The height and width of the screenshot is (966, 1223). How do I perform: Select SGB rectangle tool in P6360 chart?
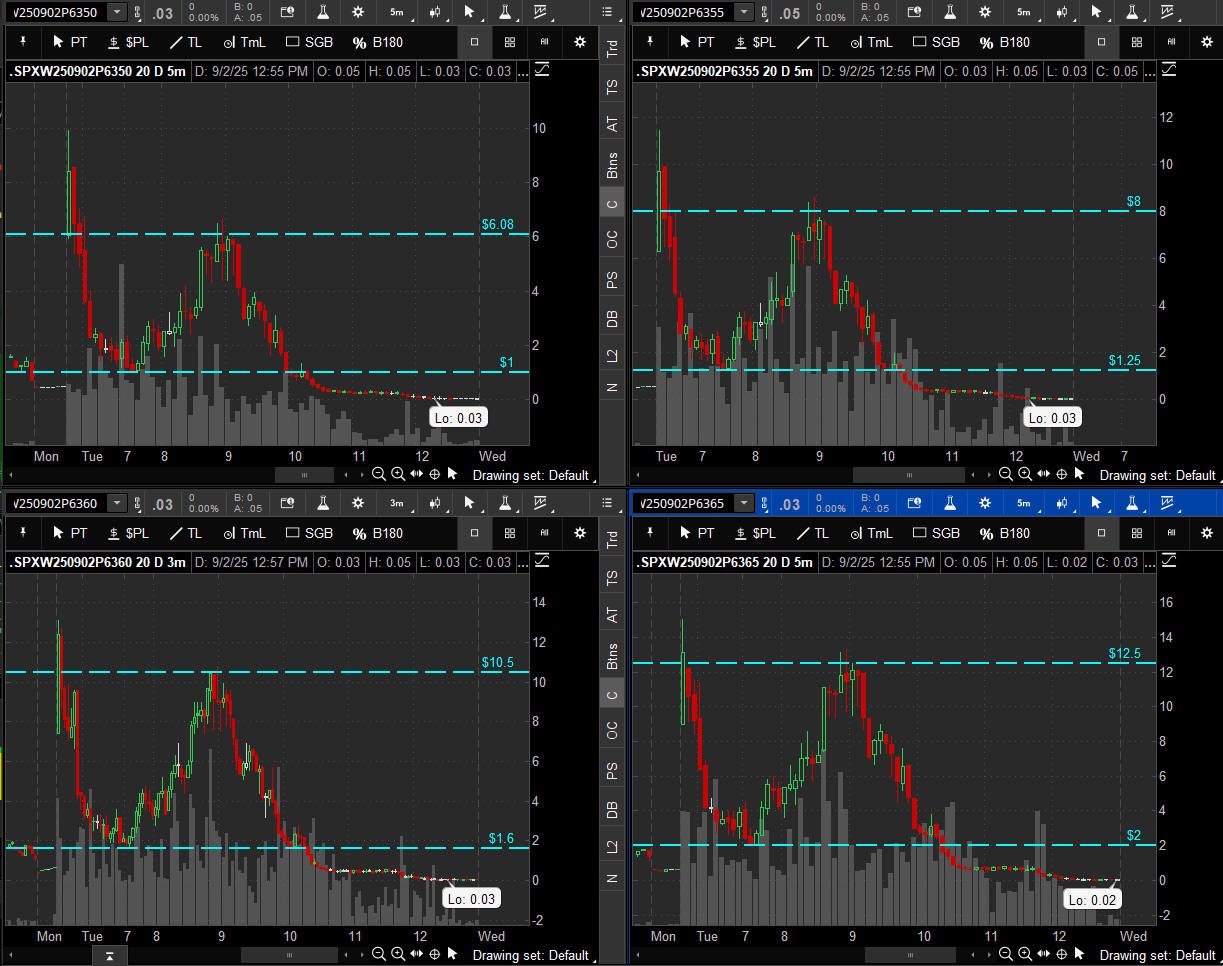tap(309, 533)
